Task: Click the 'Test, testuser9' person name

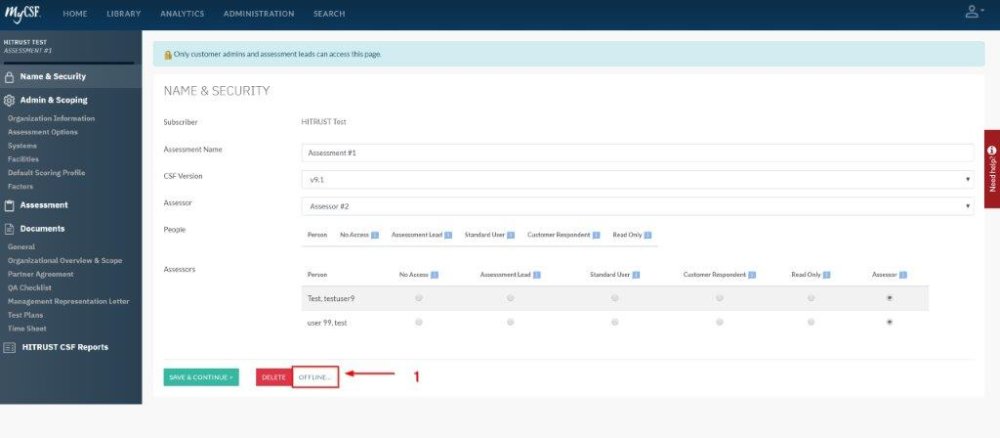Action: coord(329,298)
